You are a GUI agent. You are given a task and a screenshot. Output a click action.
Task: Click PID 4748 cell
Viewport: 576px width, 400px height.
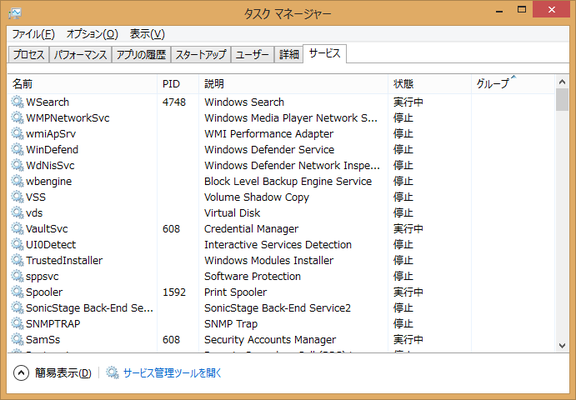pyautogui.click(x=174, y=102)
